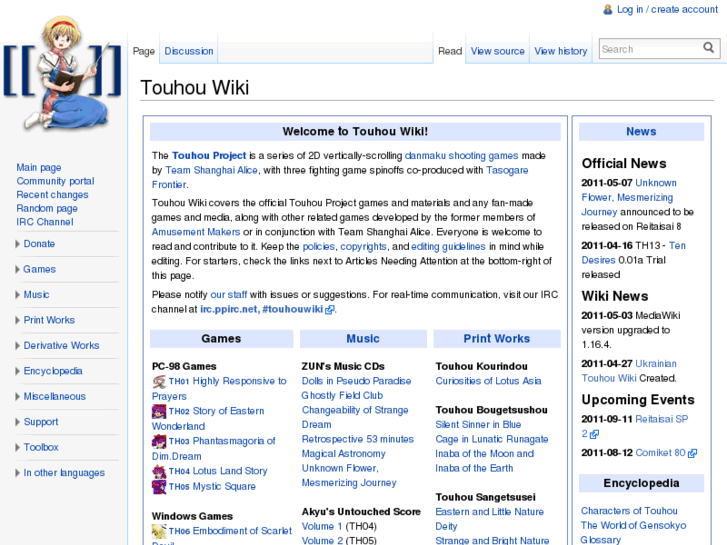Open Magical Astronomy link
This screenshot has height=545, width=727.
[x=344, y=454]
